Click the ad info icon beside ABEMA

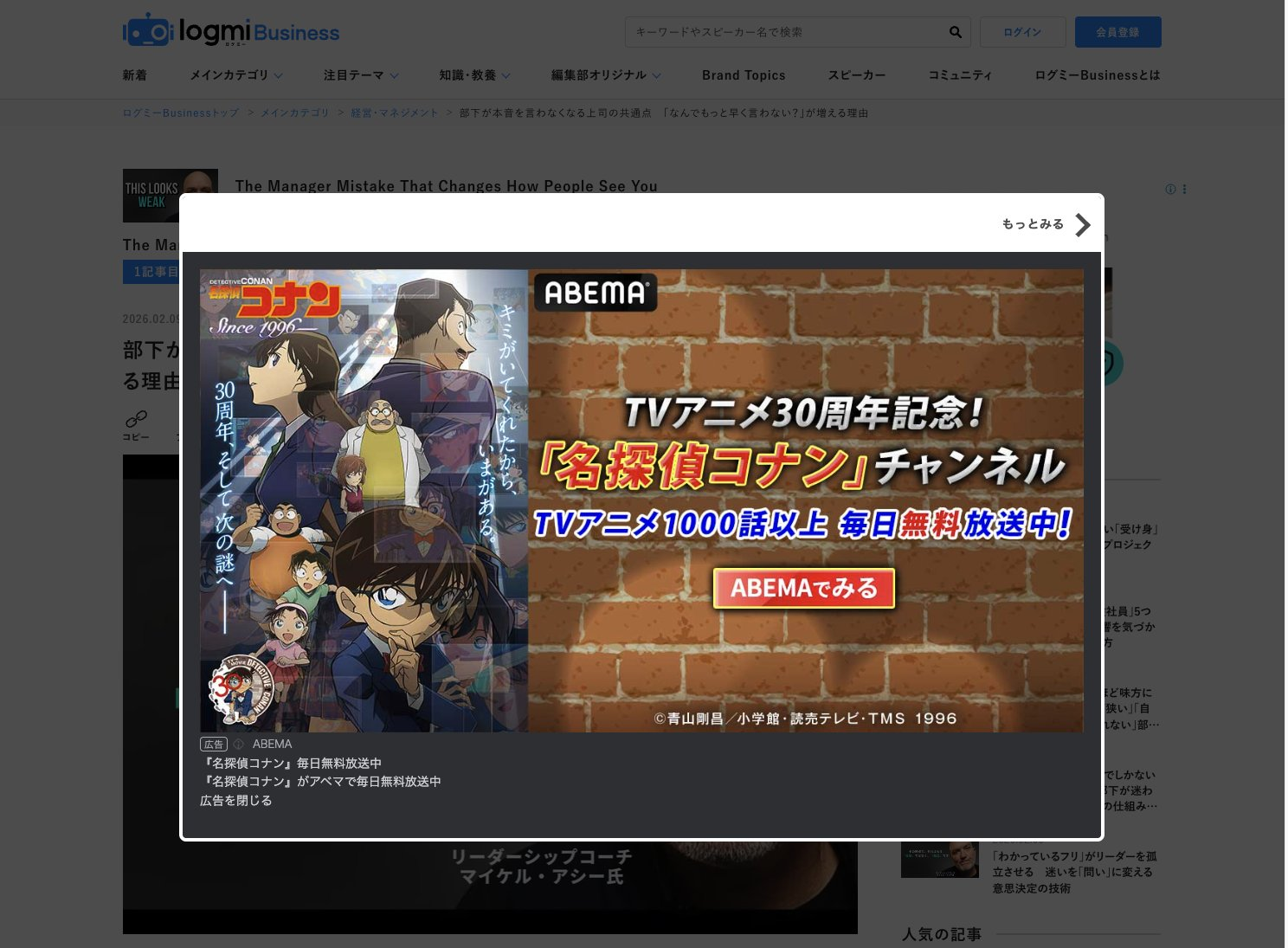pos(239,745)
